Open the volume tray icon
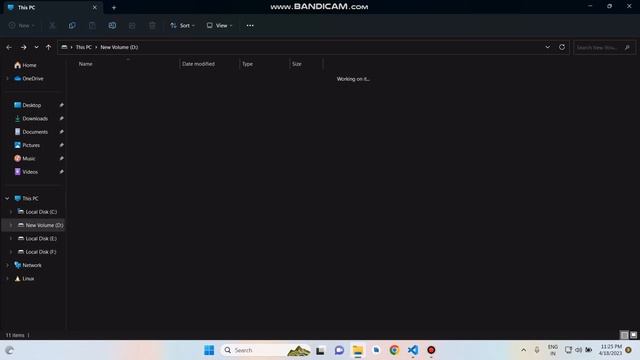This screenshot has width=640, height=360. (x=578, y=350)
